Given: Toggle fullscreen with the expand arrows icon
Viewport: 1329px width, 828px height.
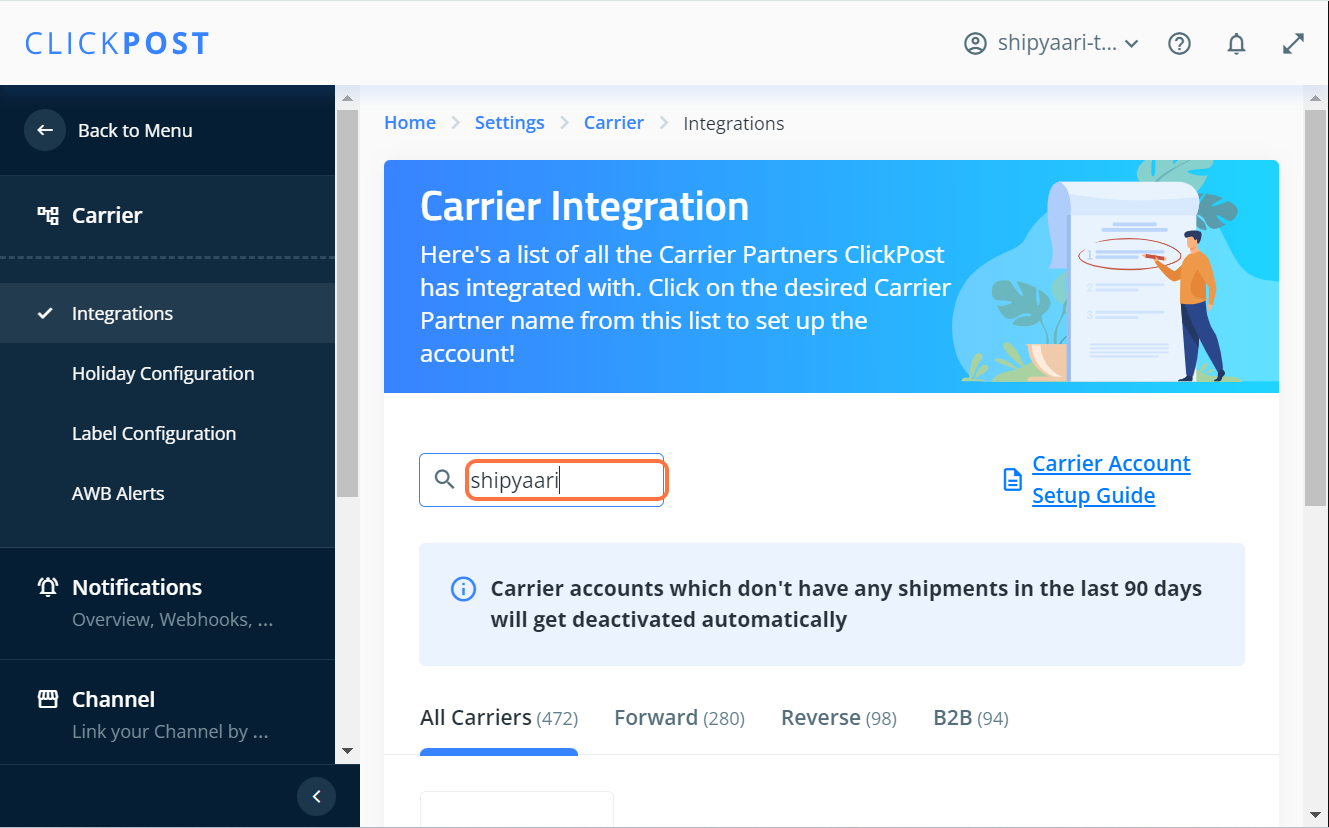Looking at the screenshot, I should tap(1293, 44).
